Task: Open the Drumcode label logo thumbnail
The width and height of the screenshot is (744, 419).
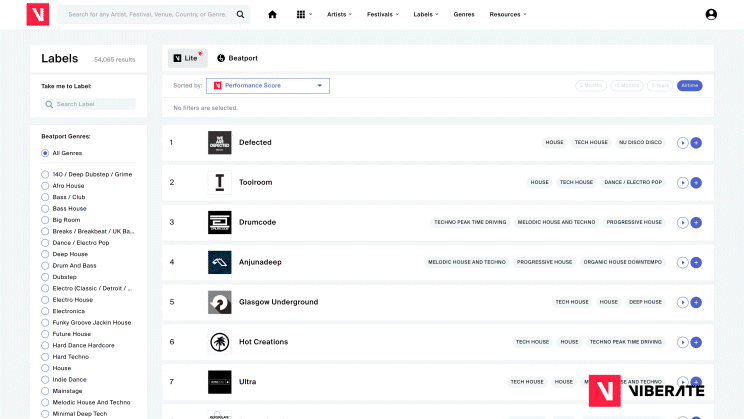Action: click(x=220, y=222)
